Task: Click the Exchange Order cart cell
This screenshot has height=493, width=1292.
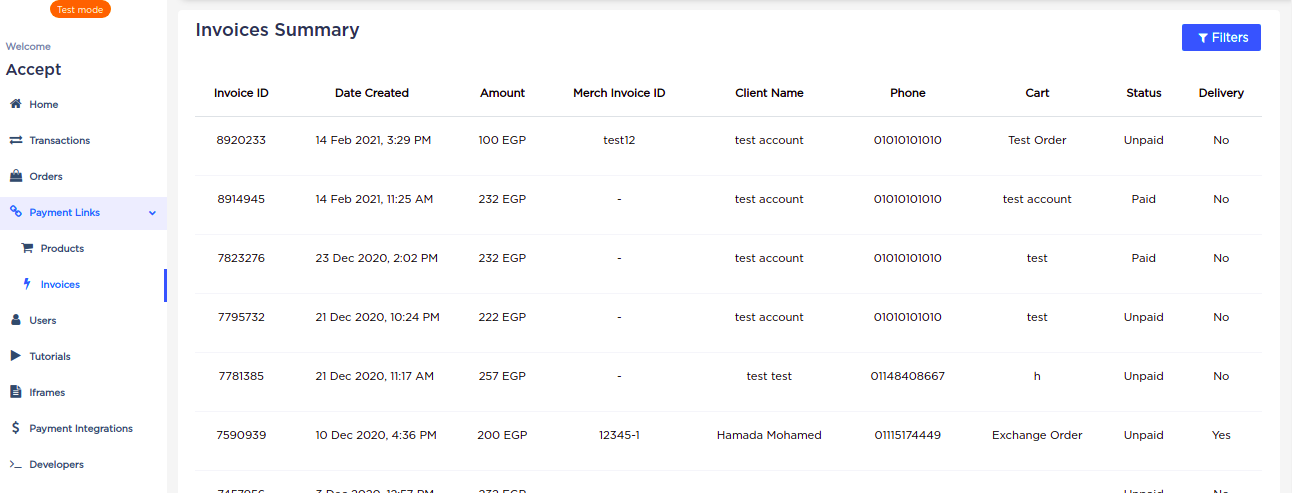Action: tap(1037, 435)
